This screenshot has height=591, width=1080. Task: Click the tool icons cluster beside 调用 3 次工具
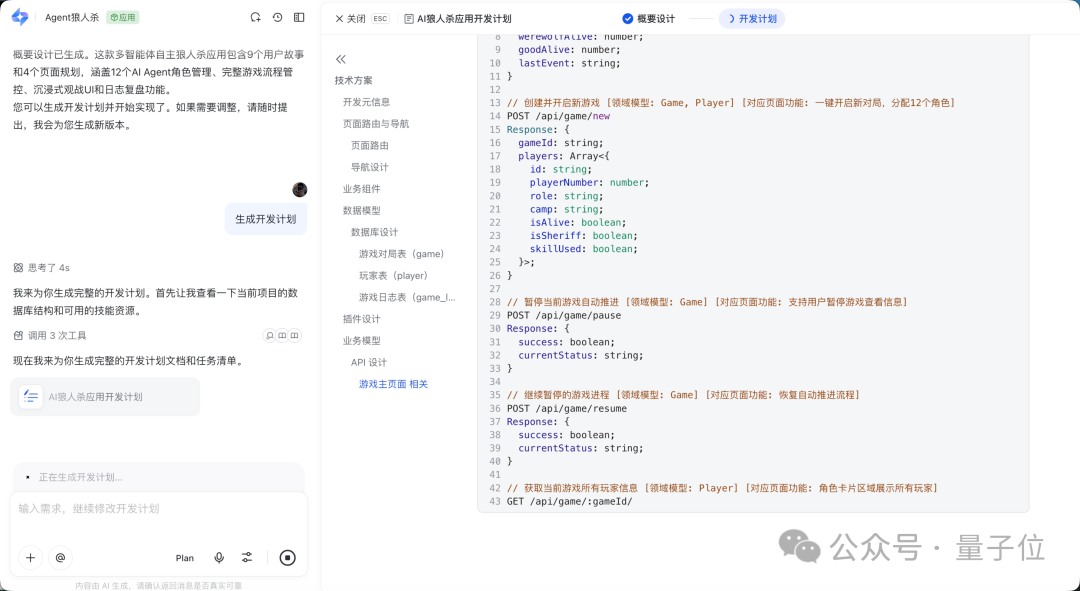(282, 335)
